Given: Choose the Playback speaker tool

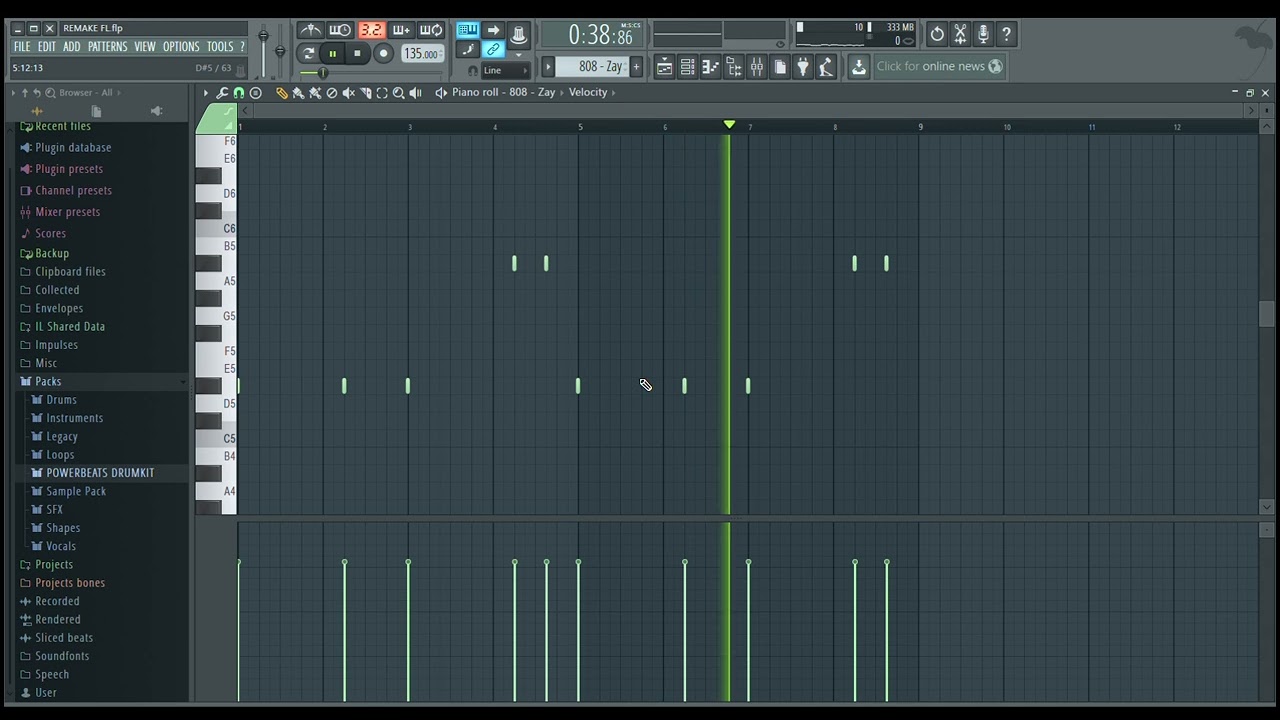Looking at the screenshot, I should pos(415,93).
